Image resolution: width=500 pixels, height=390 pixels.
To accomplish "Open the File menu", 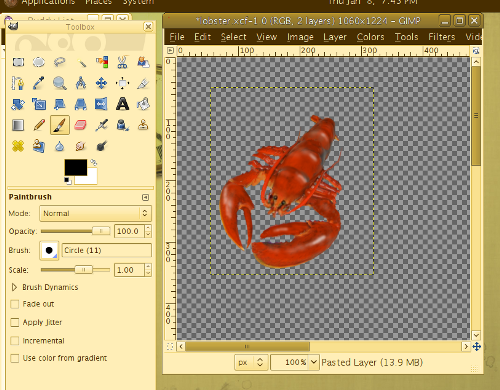I will [x=177, y=37].
